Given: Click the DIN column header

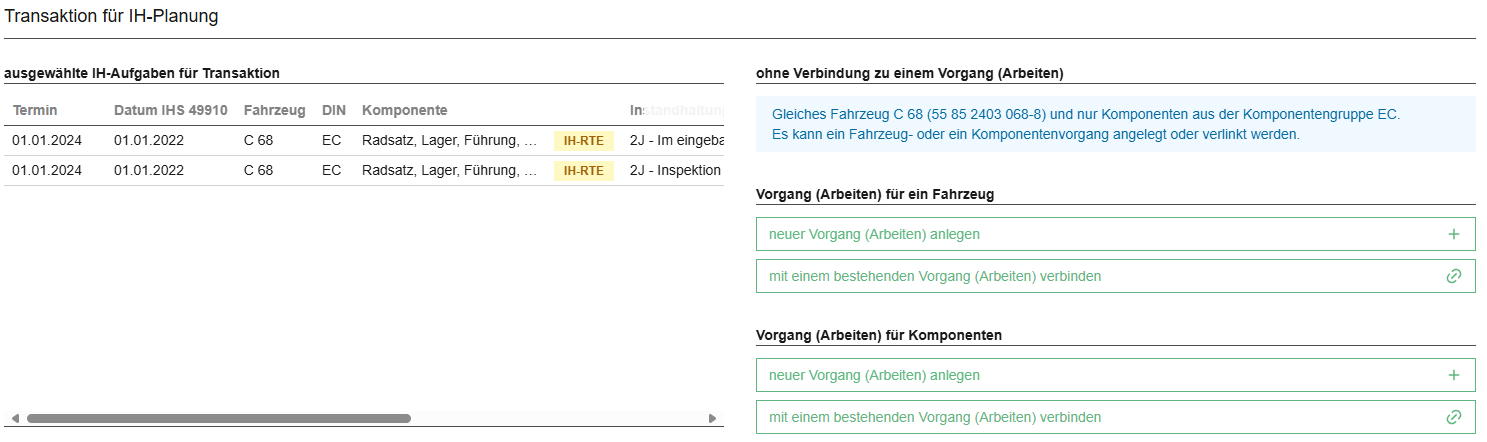Looking at the screenshot, I should click(x=333, y=110).
